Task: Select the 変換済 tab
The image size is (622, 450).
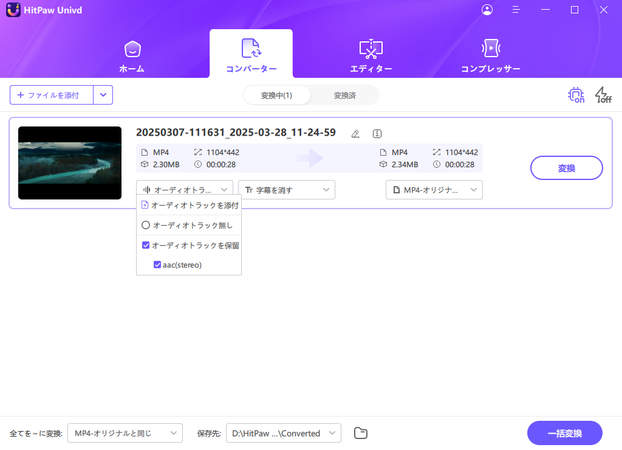Action: [x=345, y=95]
